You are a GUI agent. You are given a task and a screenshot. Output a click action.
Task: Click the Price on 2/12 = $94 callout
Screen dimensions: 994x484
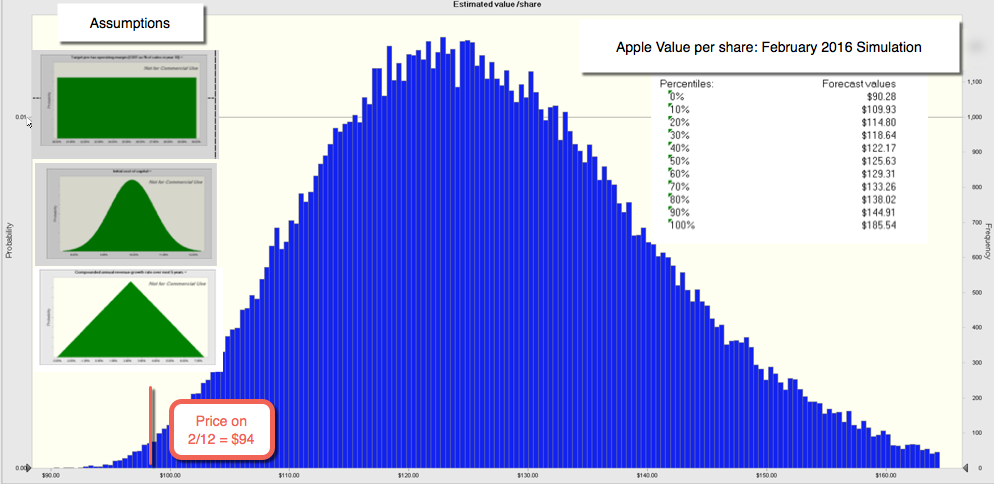tap(221, 429)
